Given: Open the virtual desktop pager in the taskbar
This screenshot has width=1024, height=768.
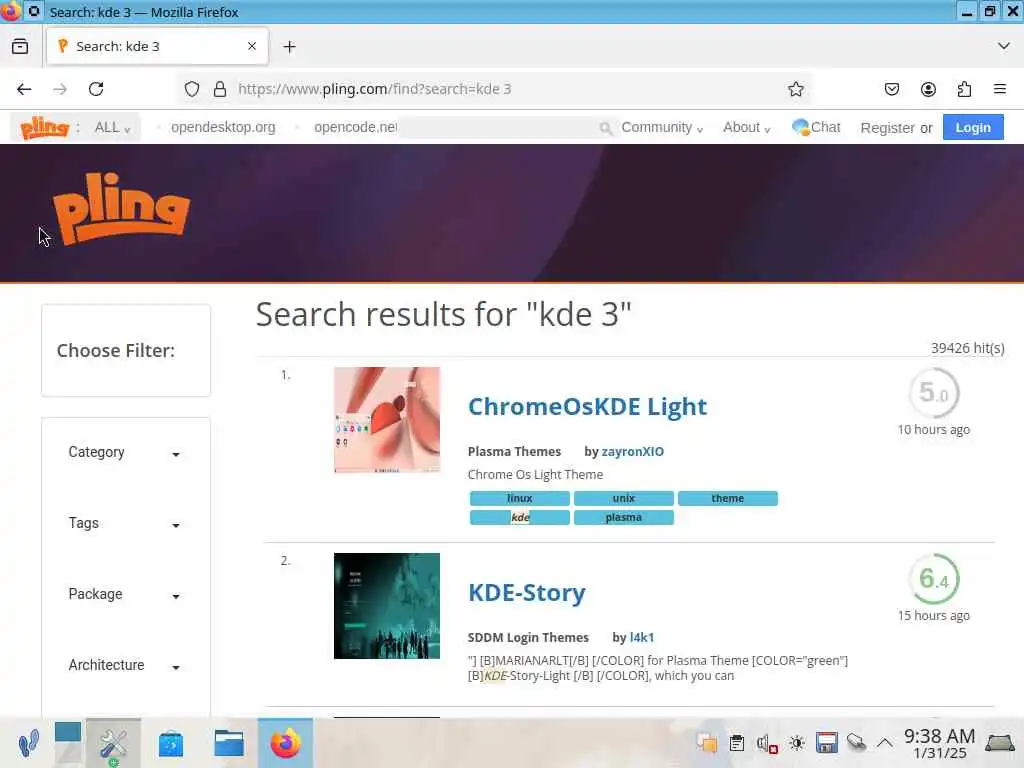Looking at the screenshot, I should click(x=67, y=743).
